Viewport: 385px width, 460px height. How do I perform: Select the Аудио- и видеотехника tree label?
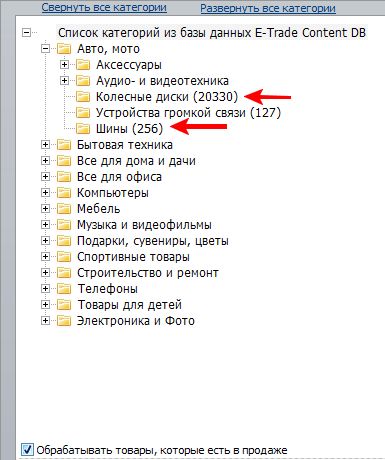(162, 81)
